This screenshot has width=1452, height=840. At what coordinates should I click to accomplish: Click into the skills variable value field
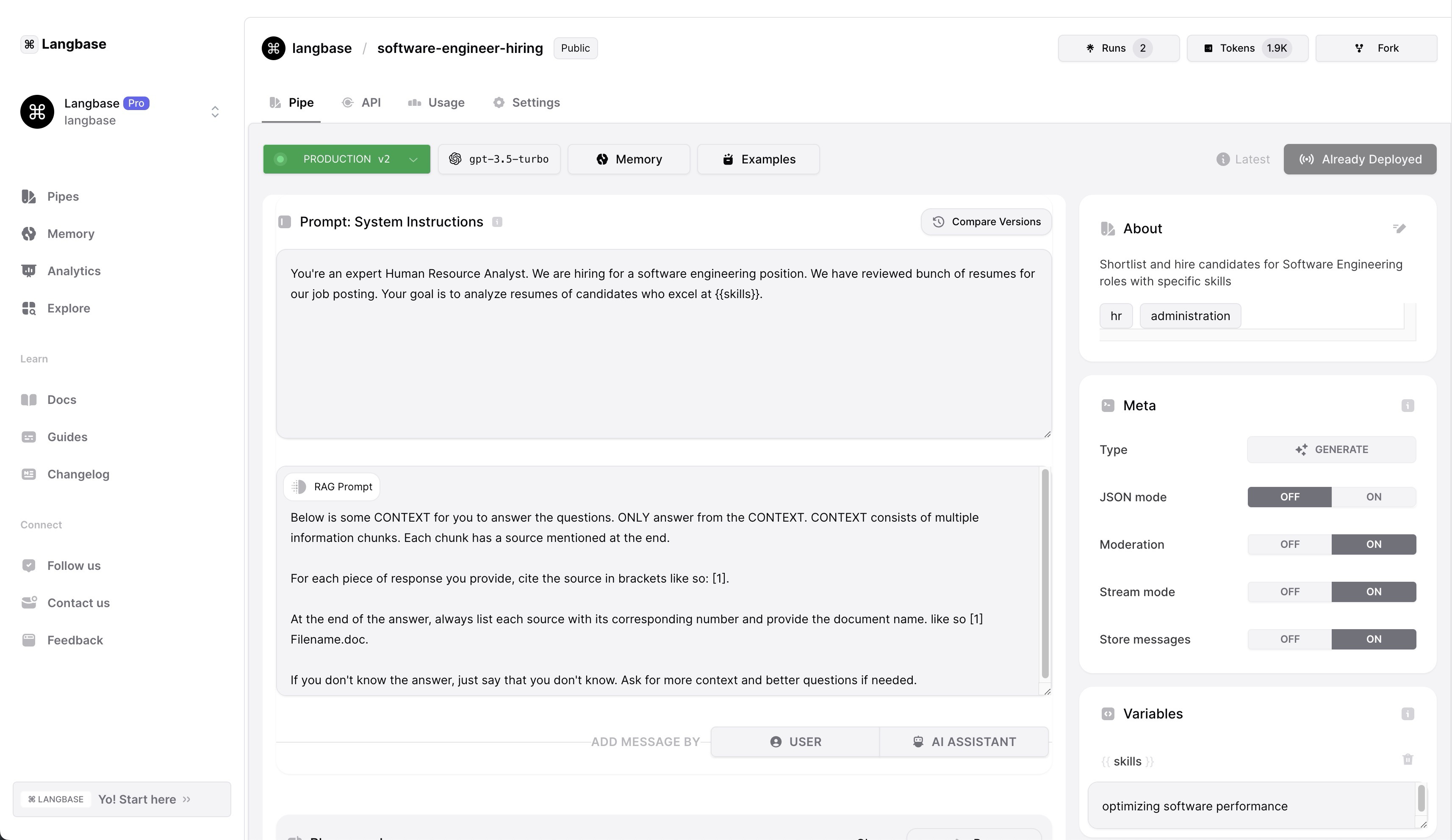tap(1250, 806)
